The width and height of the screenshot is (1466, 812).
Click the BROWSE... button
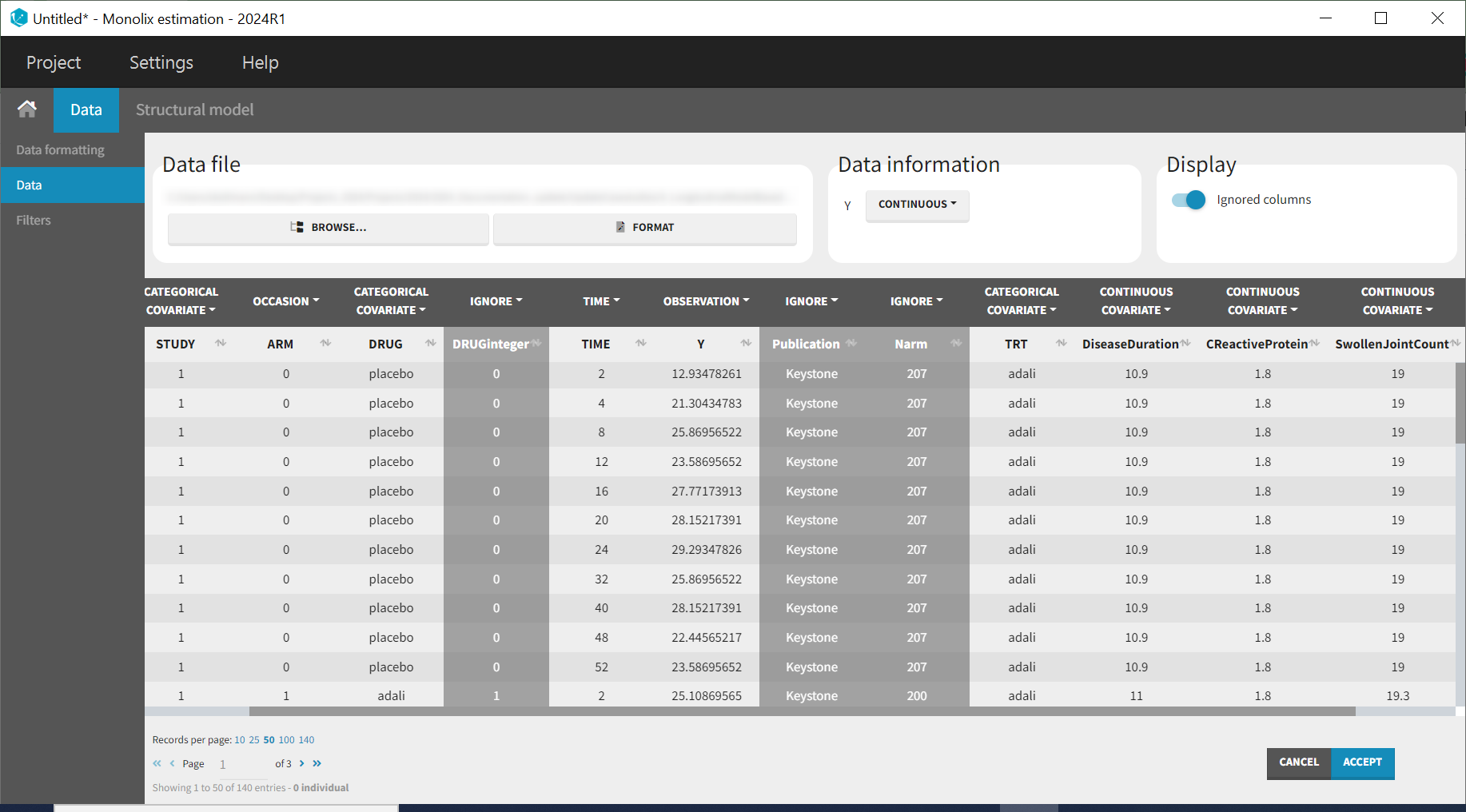[x=329, y=228]
